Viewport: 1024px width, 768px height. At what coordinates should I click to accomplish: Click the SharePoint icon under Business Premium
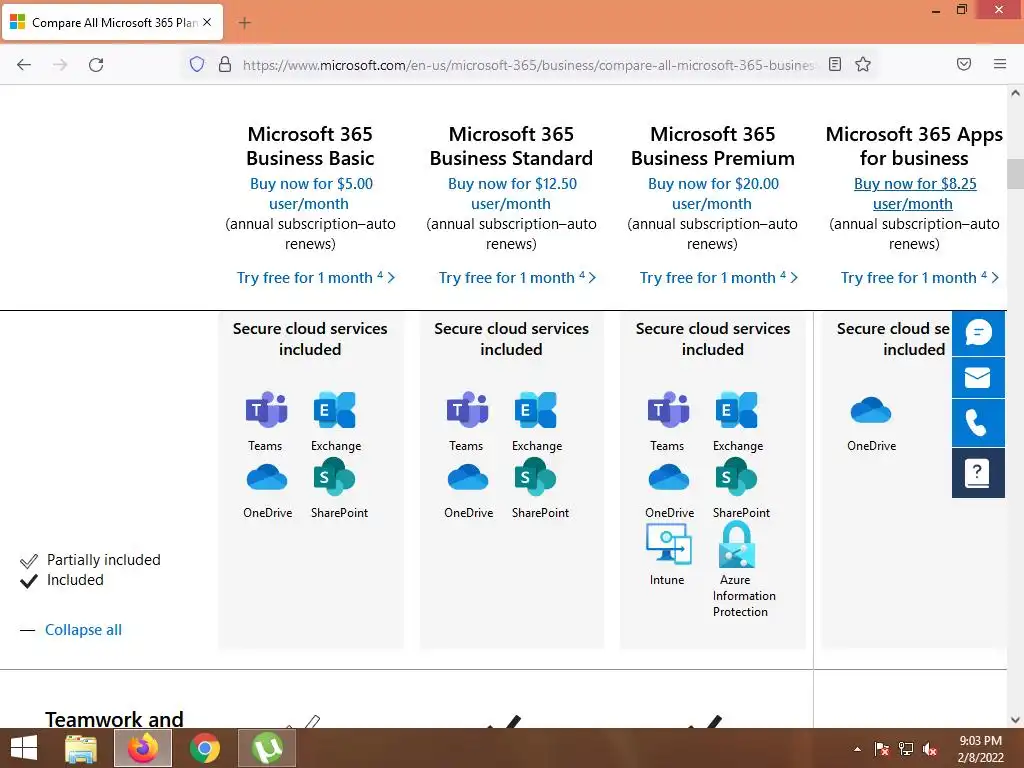point(737,477)
